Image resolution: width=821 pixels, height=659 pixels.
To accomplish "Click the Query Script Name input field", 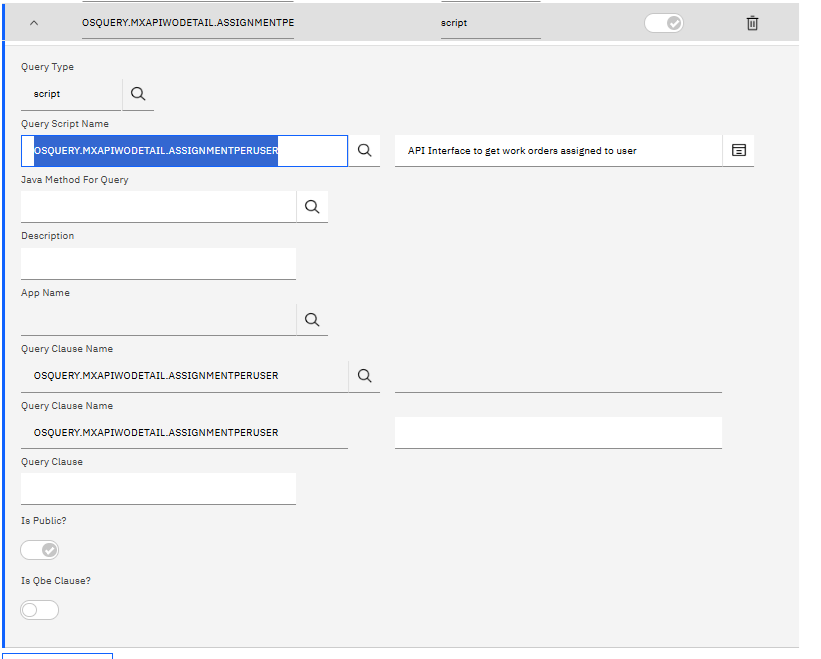I will click(x=184, y=150).
